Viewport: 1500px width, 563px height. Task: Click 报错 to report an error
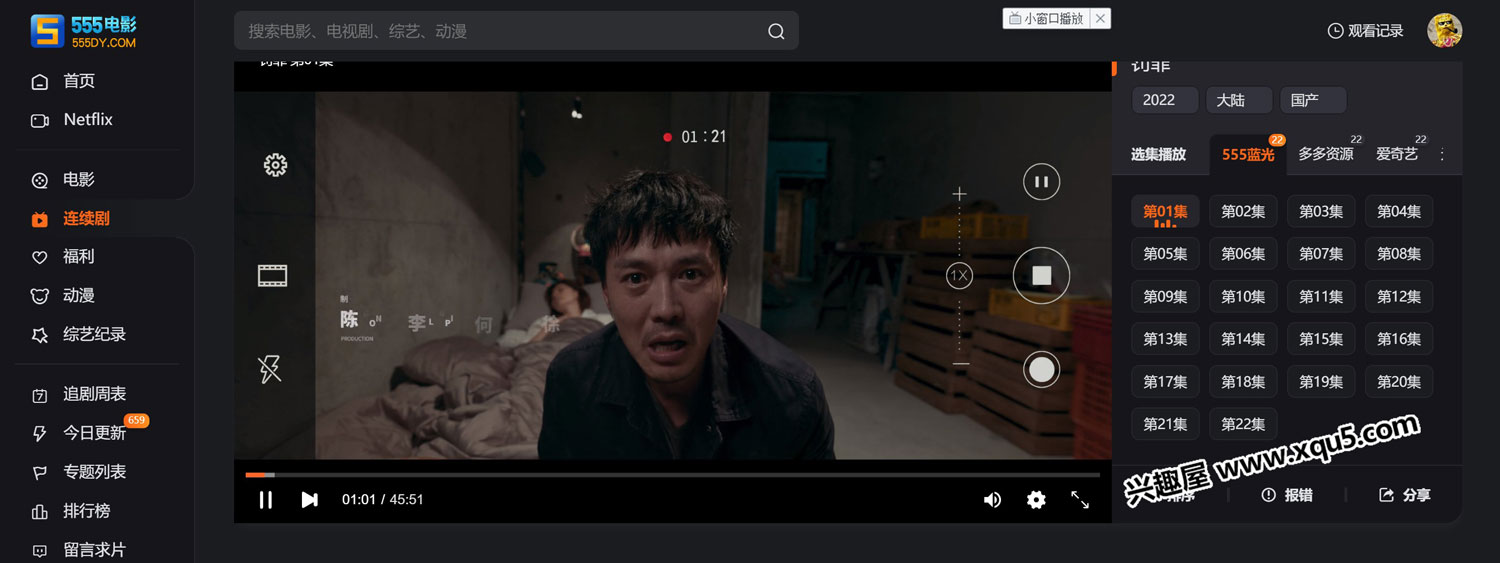[x=1287, y=495]
